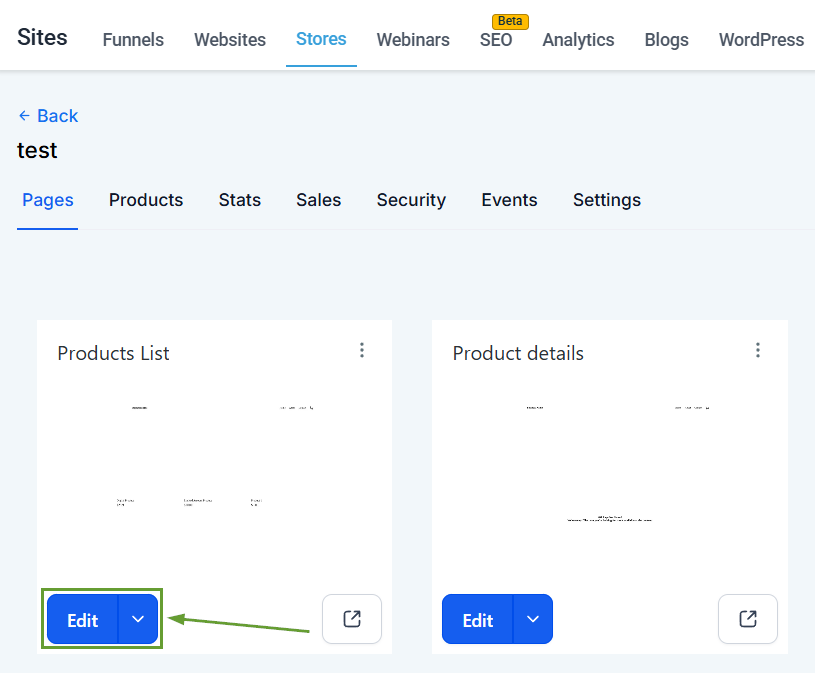
Task: Select the Sales tab
Action: coord(318,200)
